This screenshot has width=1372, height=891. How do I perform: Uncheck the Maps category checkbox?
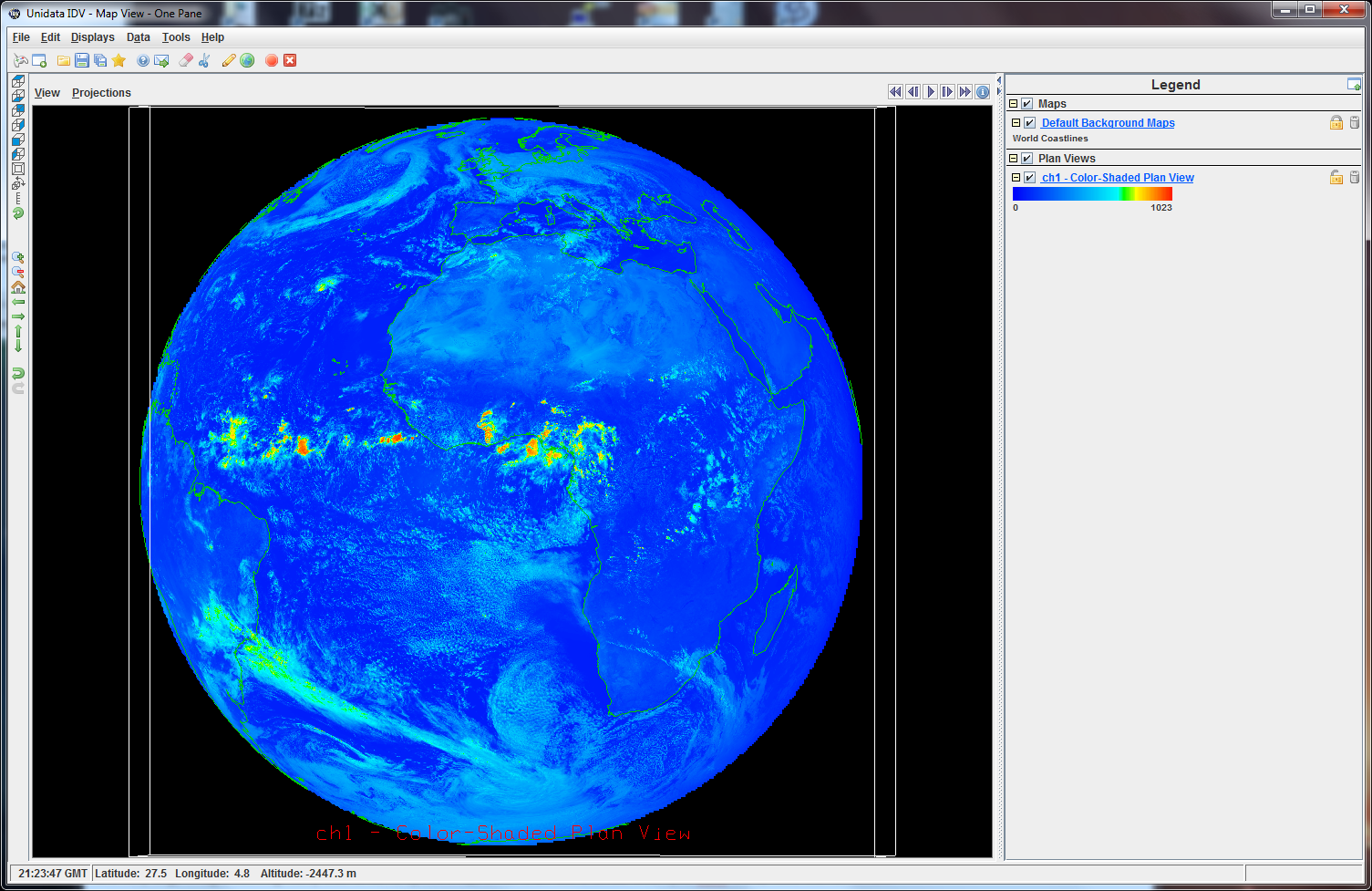coord(1027,104)
